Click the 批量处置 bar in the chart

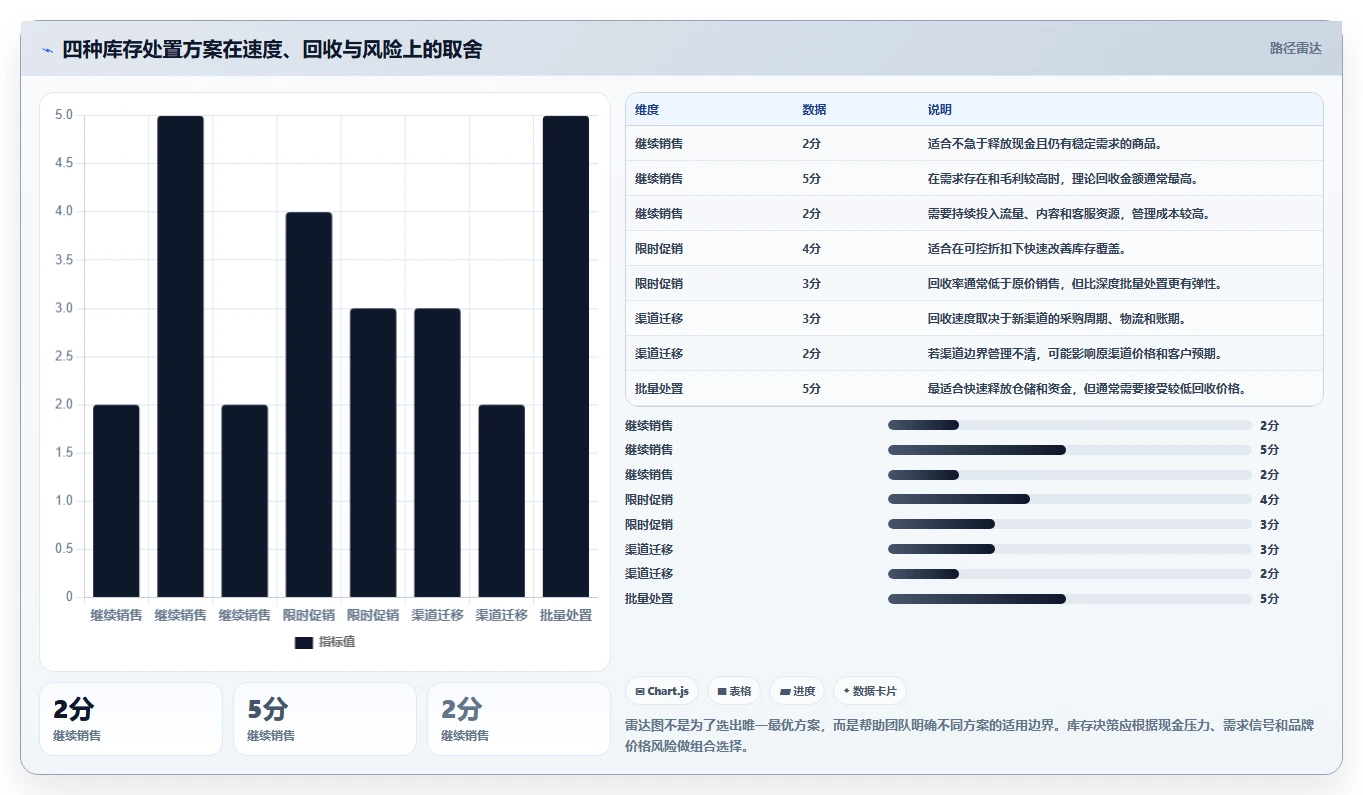pos(566,356)
